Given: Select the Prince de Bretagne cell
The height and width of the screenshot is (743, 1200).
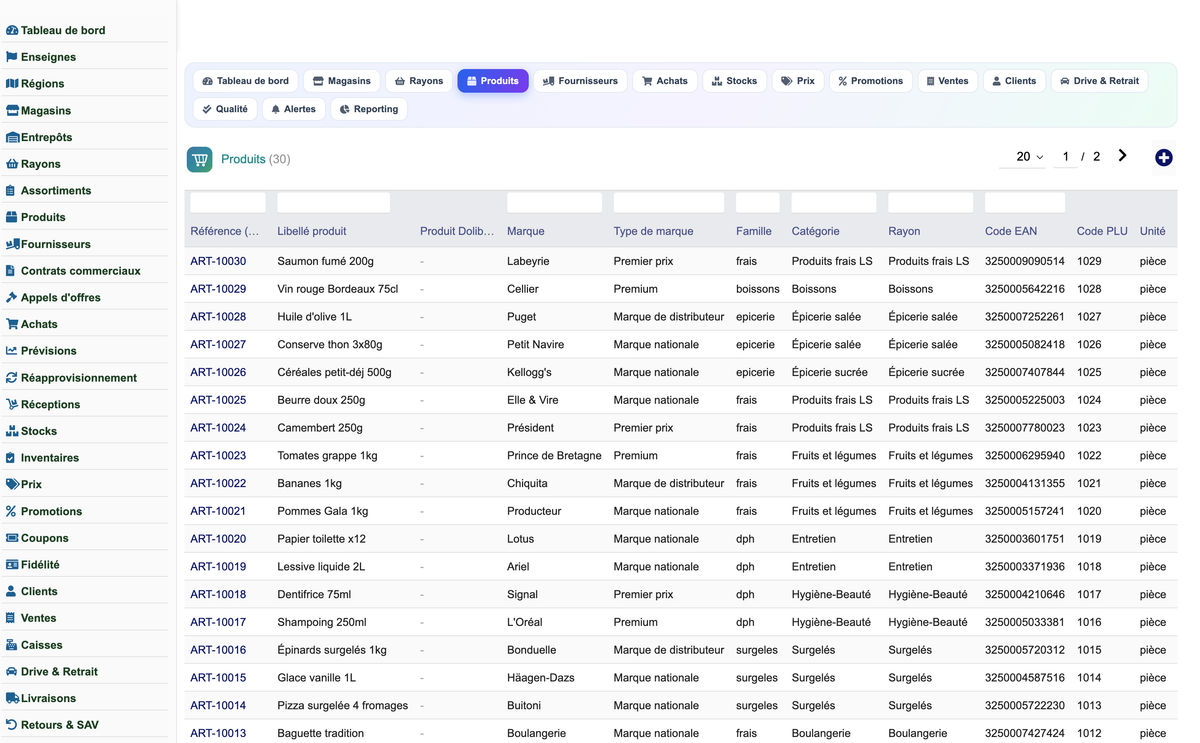Looking at the screenshot, I should coord(554,455).
